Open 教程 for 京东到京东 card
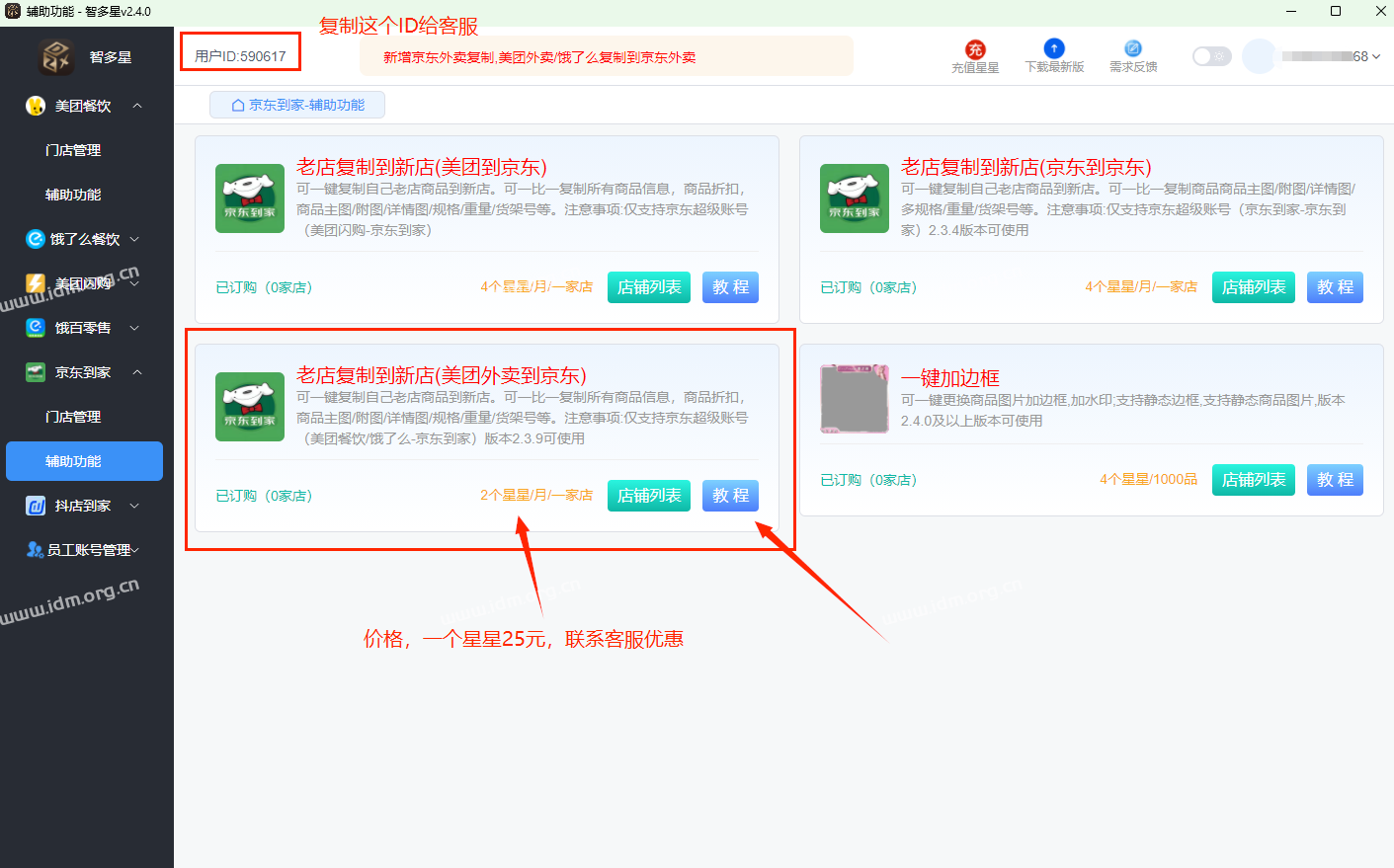The height and width of the screenshot is (868, 1394). (x=1335, y=287)
